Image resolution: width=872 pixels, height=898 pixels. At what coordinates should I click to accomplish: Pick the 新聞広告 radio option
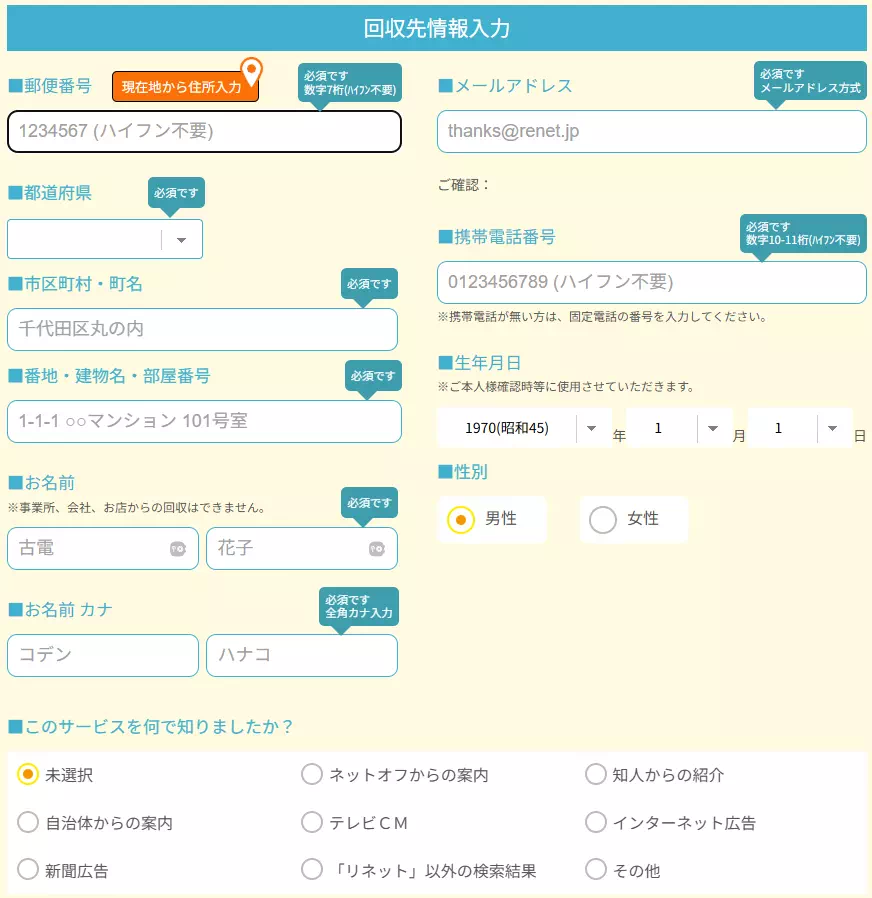pos(28,871)
